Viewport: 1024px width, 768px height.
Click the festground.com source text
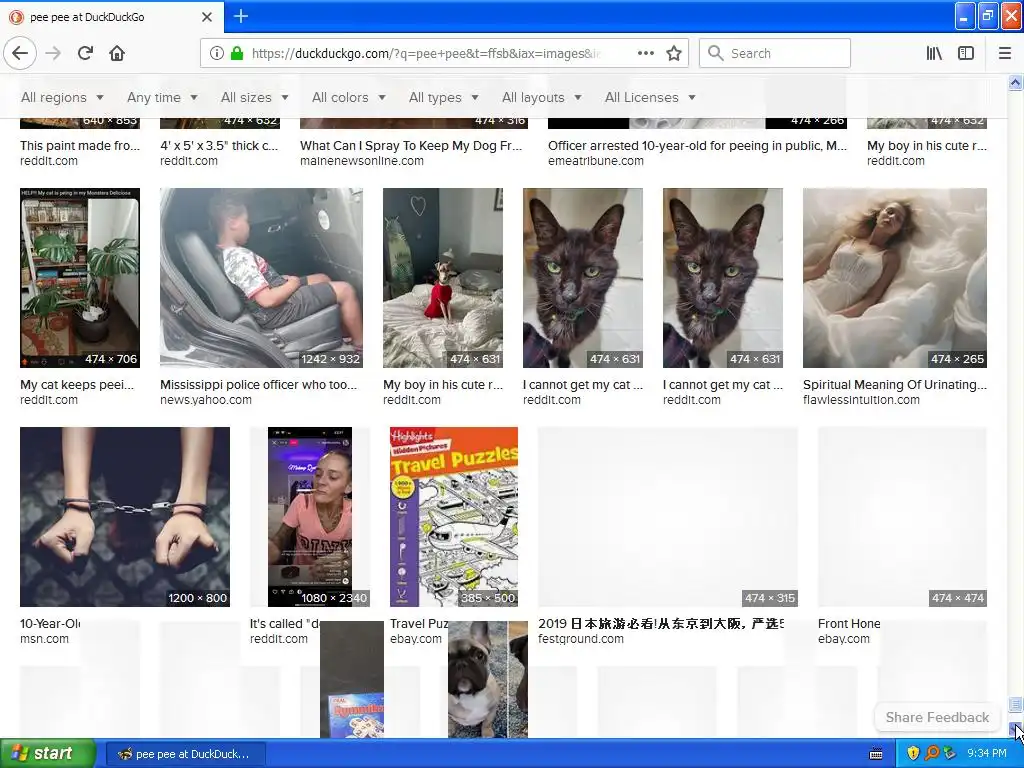tap(581, 639)
